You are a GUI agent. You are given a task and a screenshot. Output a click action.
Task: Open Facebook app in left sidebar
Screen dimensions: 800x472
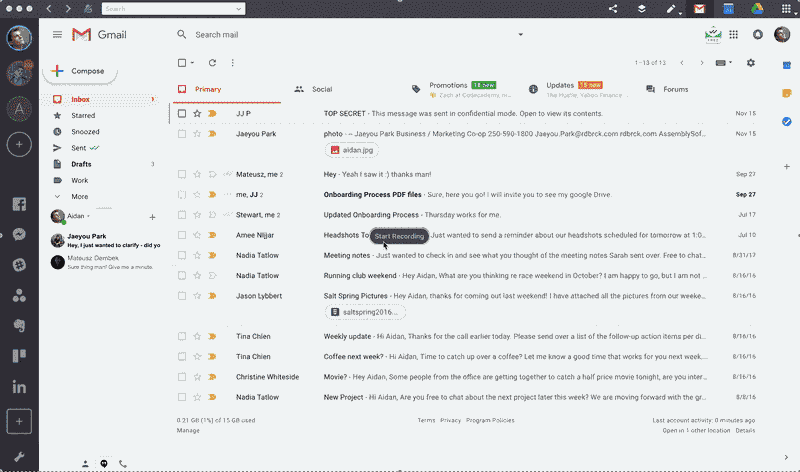point(19,204)
